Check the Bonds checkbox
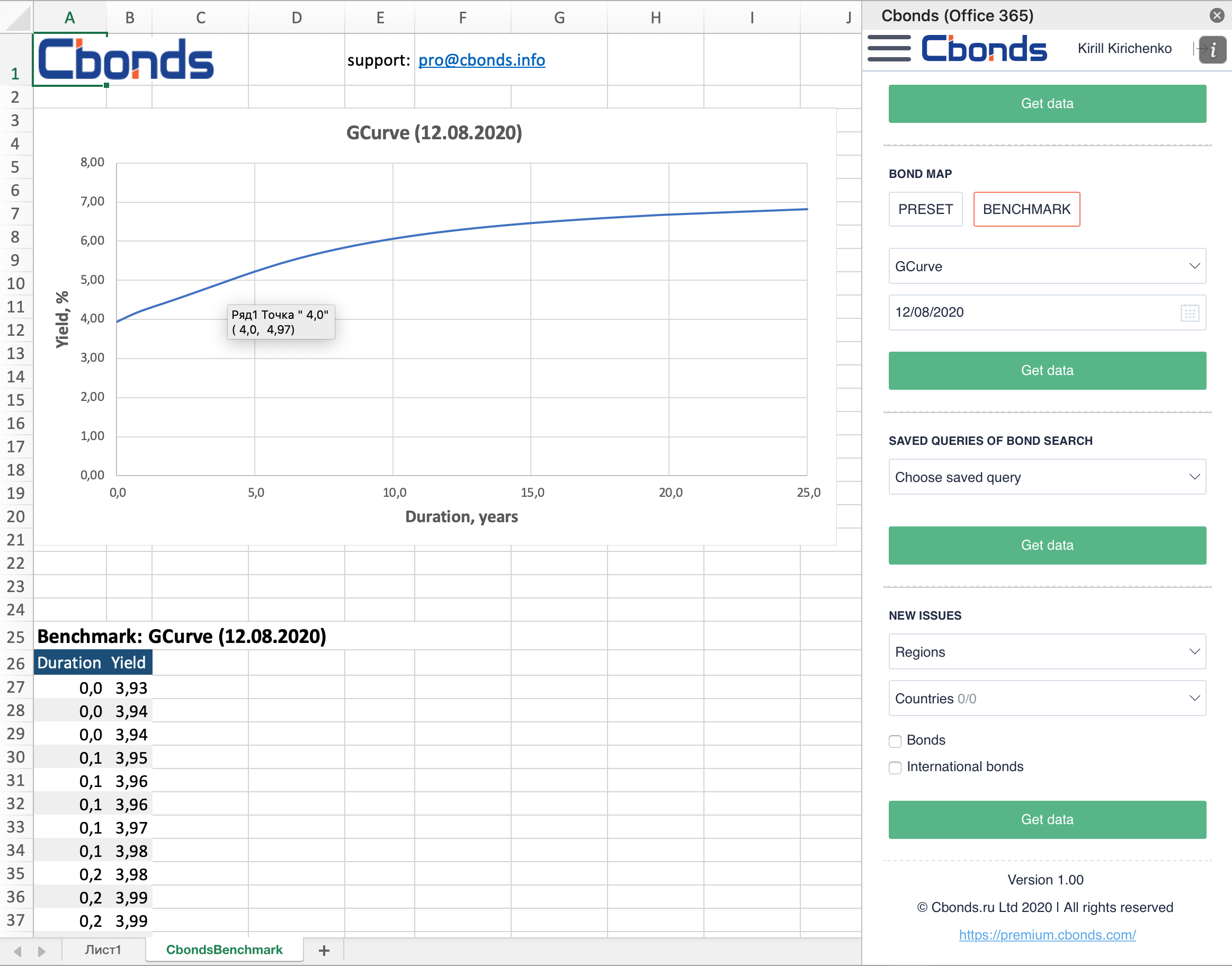This screenshot has height=966, width=1232. coord(895,741)
